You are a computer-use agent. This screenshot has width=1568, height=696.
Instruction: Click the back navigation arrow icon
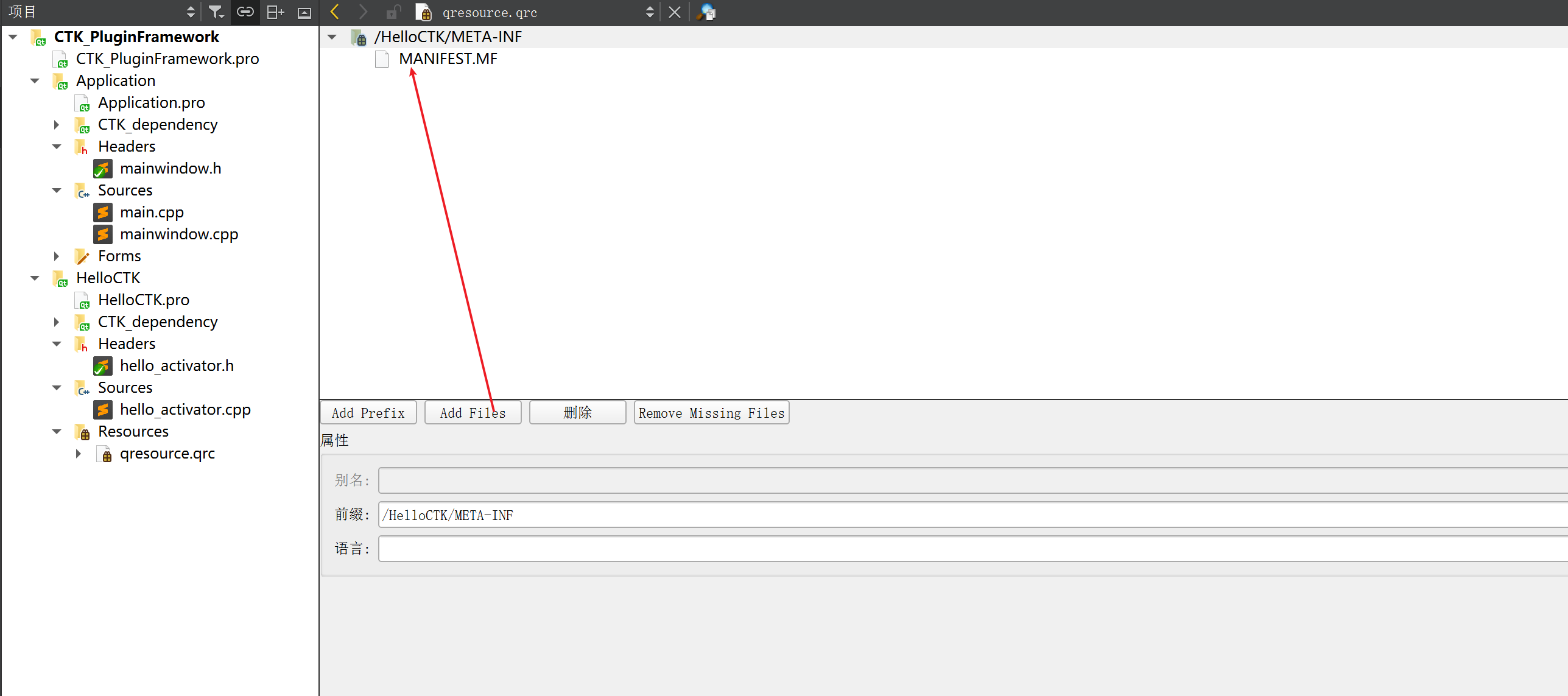(335, 11)
